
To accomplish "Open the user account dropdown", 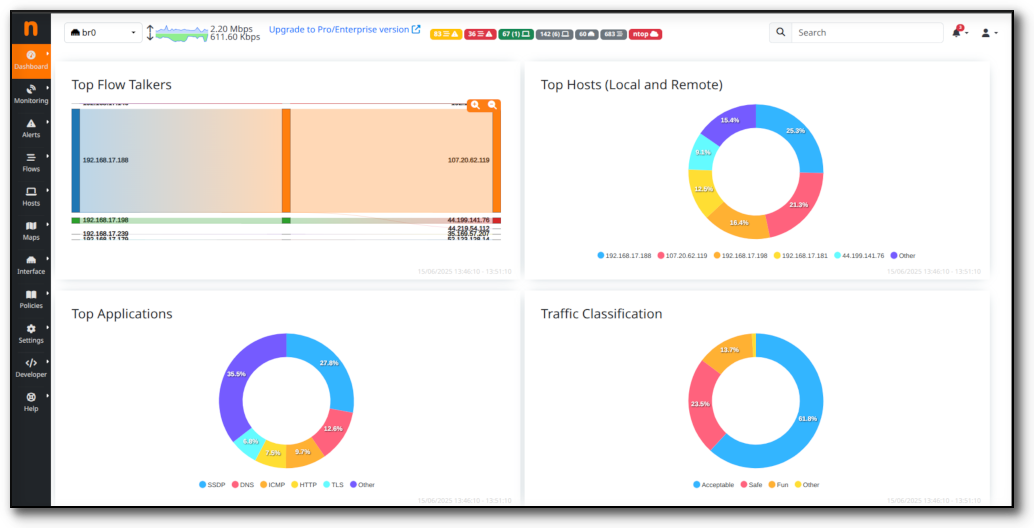I will [x=989, y=33].
